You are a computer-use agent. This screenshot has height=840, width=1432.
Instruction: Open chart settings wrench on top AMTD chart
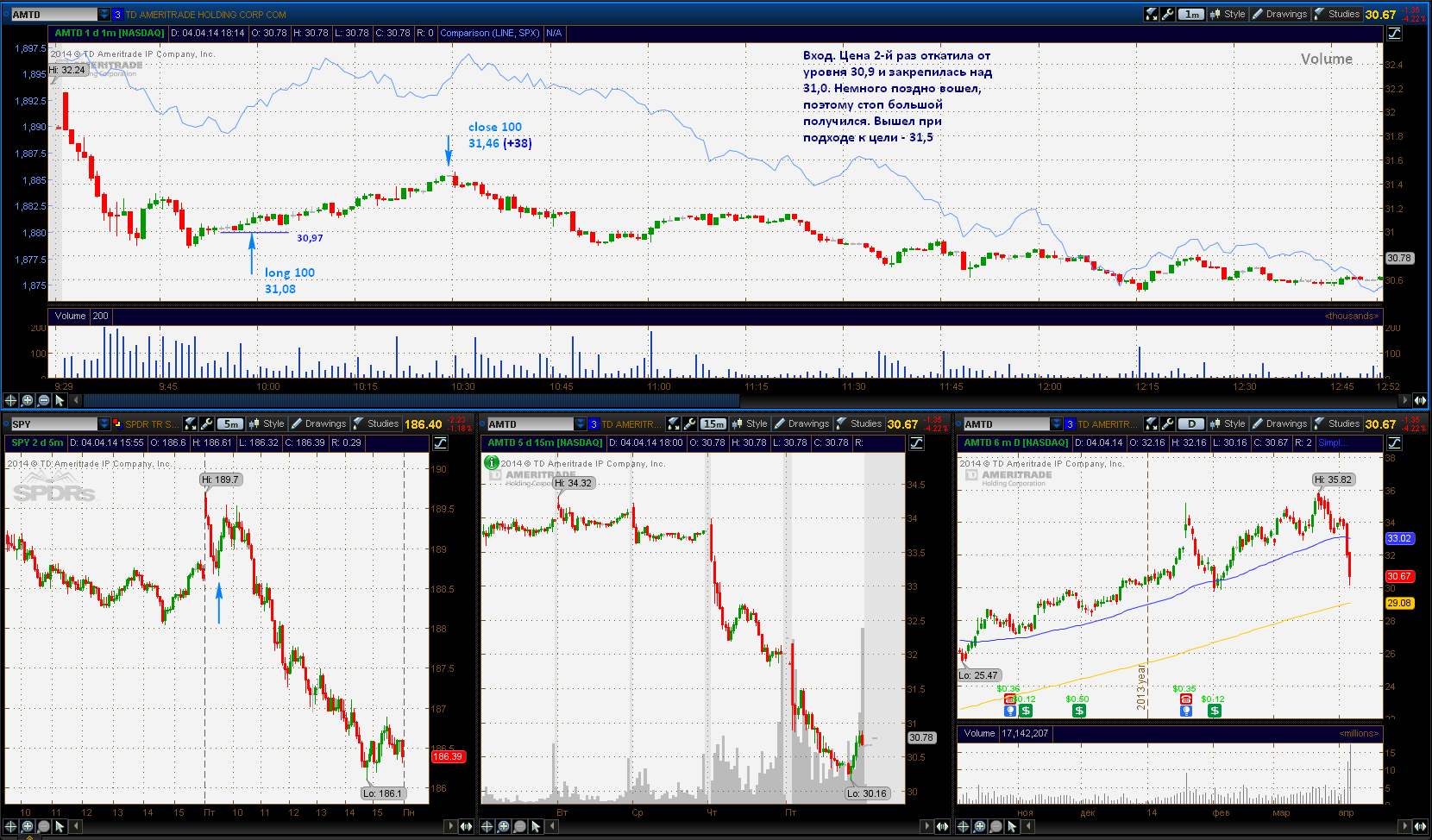point(1167,14)
